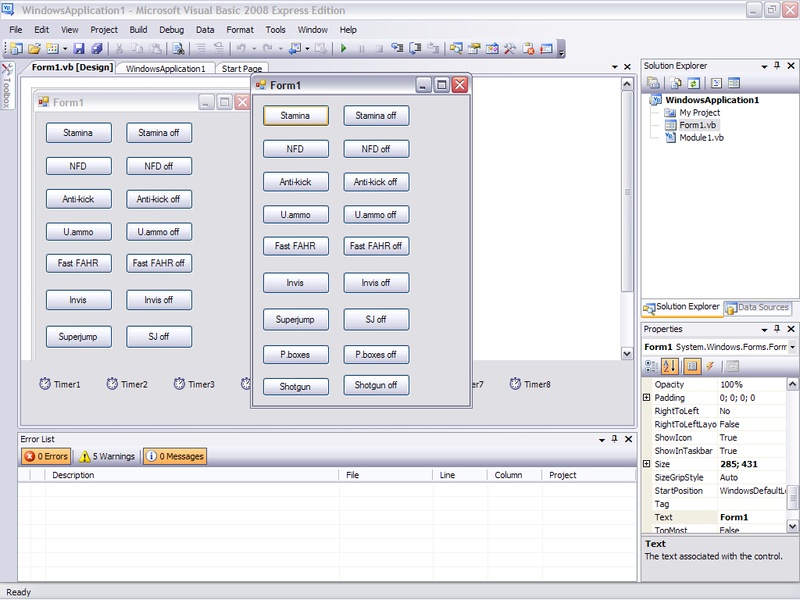Image resolution: width=800 pixels, height=600 pixels.
Task: Click Shotgun off in the front Form1 window
Action: [376, 385]
